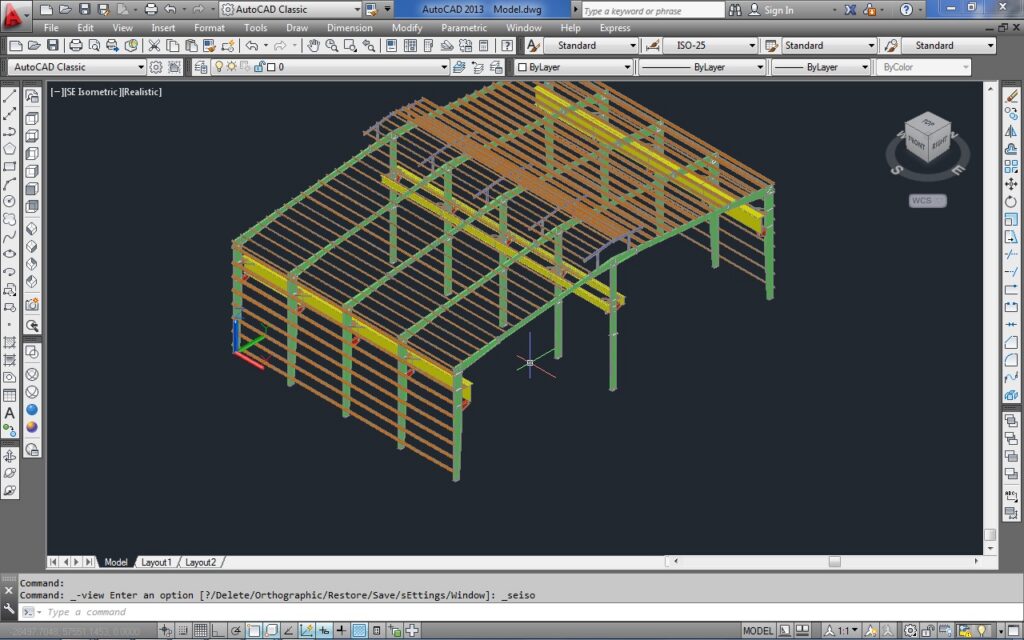Apply SW Isometric view icon
The width and height of the screenshot is (1024, 640).
coord(32,229)
